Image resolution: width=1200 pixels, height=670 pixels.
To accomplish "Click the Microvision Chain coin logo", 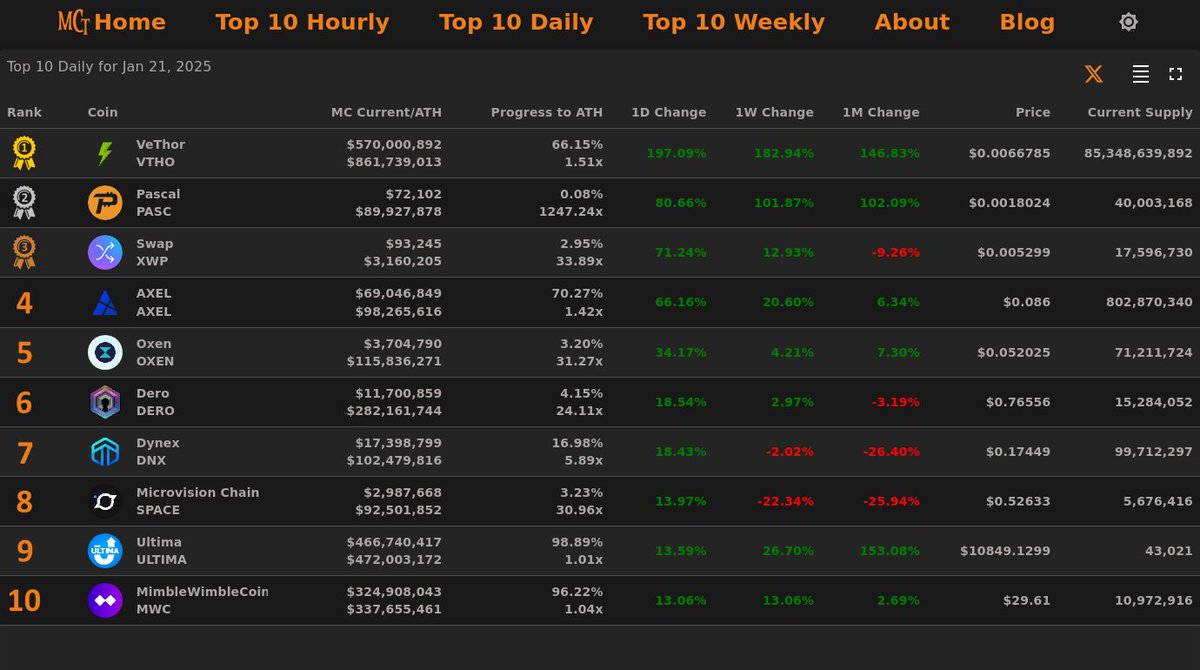I will pyautogui.click(x=105, y=501).
